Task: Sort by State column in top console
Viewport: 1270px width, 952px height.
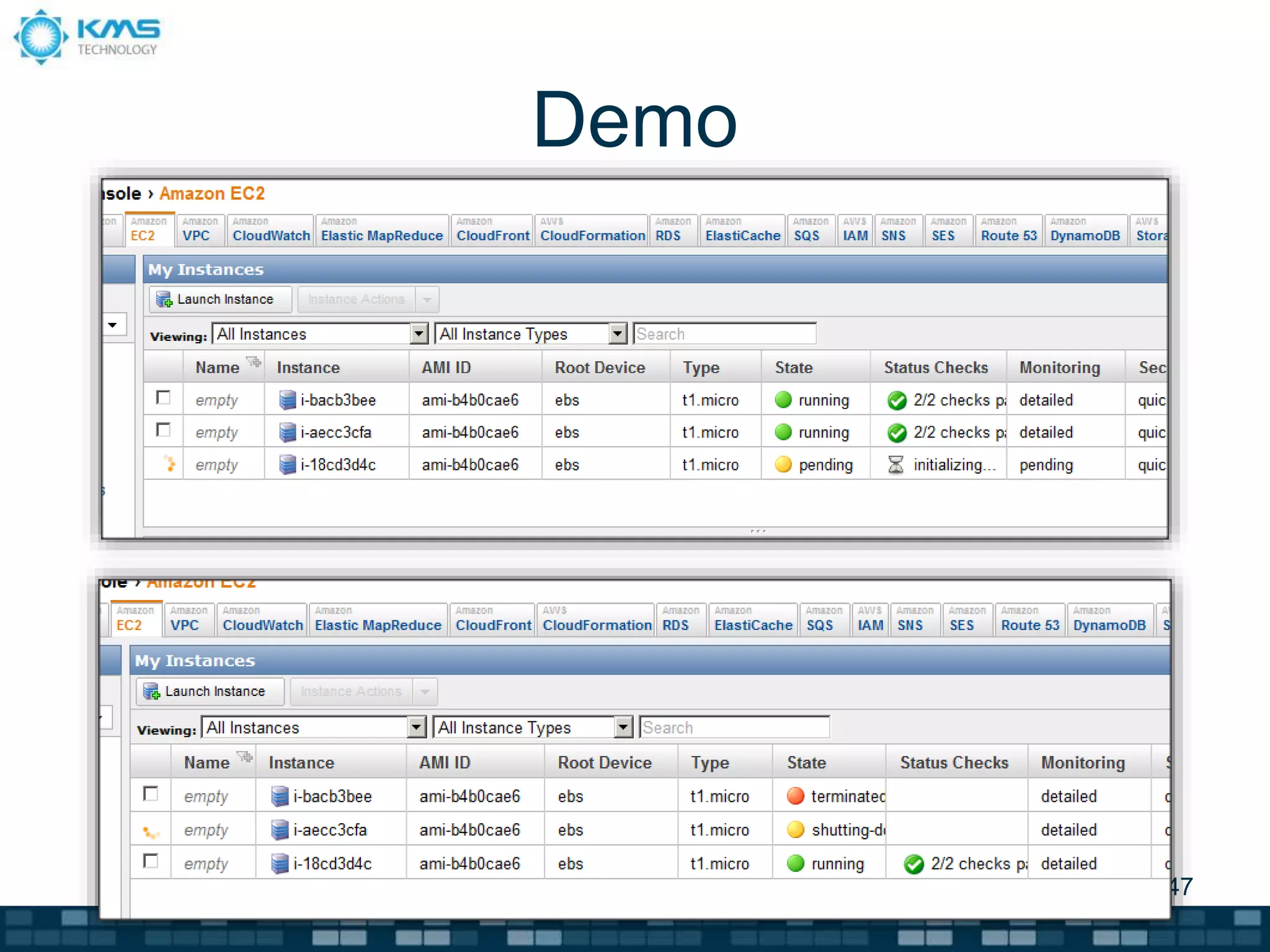Action: [x=815, y=368]
